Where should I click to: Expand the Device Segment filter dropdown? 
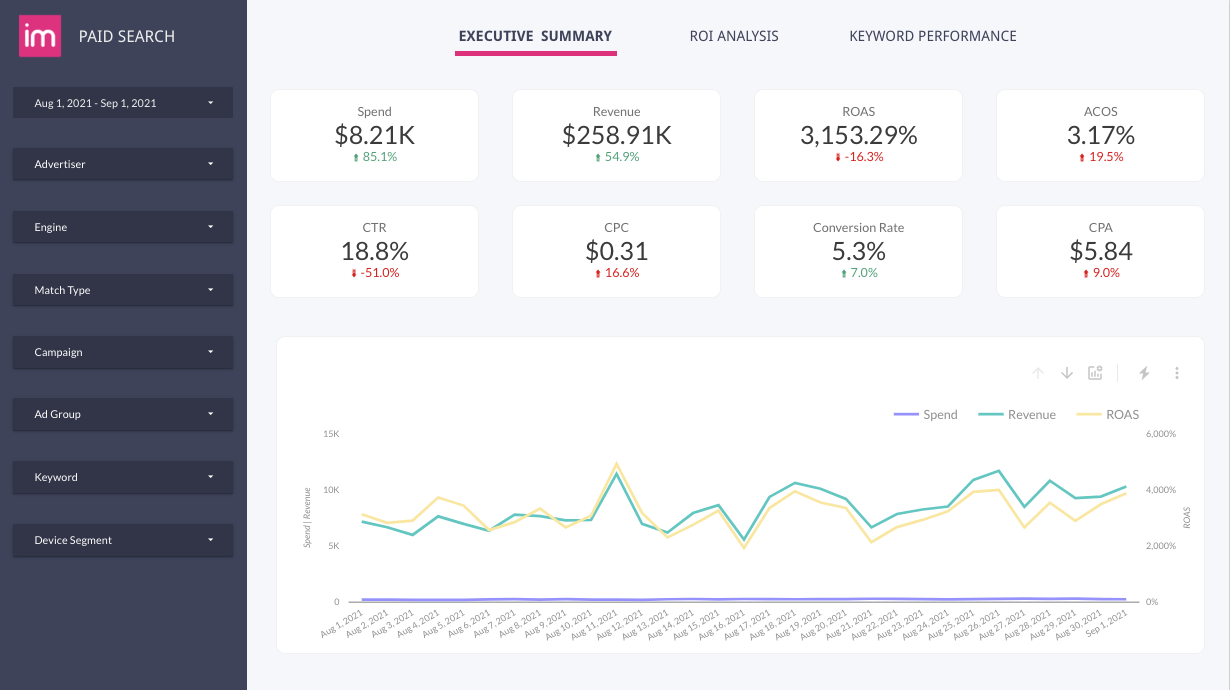tap(123, 540)
